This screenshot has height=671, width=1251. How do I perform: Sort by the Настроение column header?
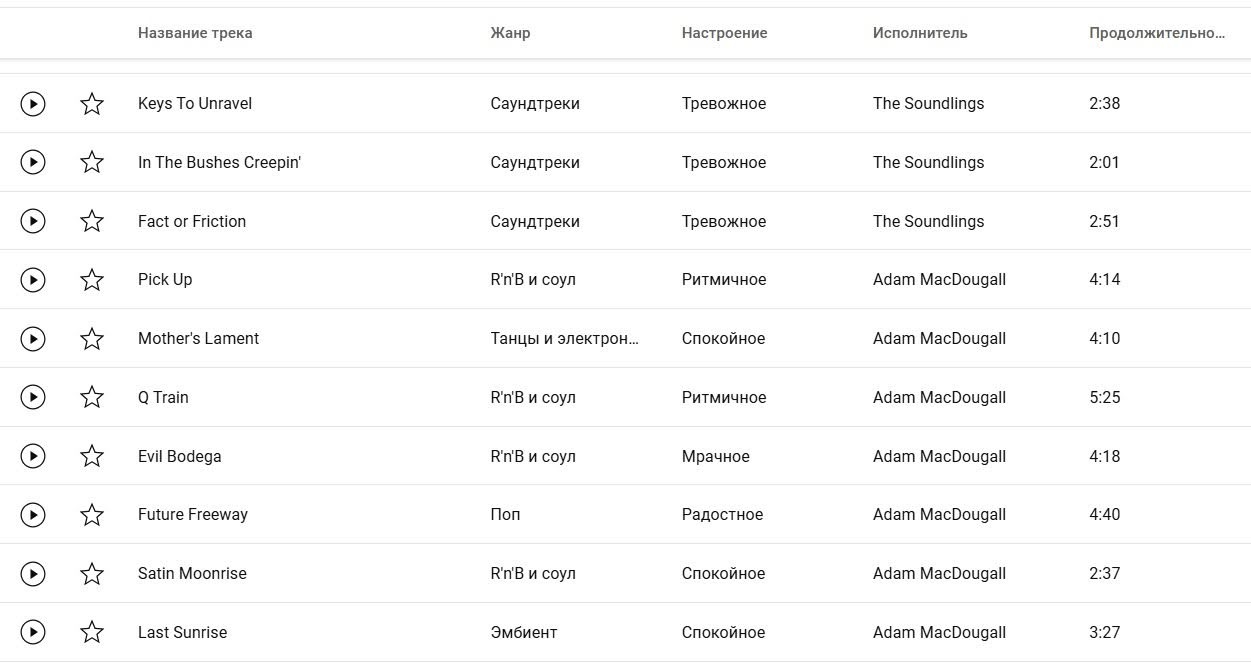[x=724, y=33]
